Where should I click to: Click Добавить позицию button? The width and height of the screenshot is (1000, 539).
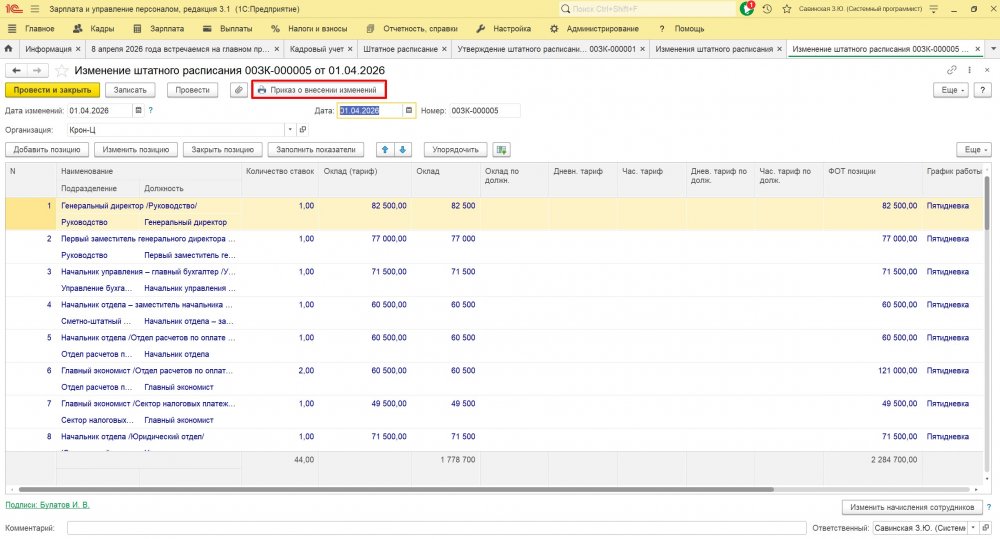[47, 149]
